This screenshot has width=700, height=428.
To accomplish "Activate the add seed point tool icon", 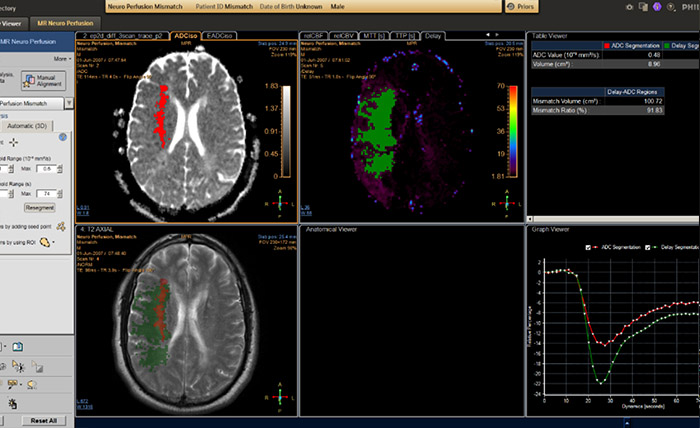I will click(61, 227).
